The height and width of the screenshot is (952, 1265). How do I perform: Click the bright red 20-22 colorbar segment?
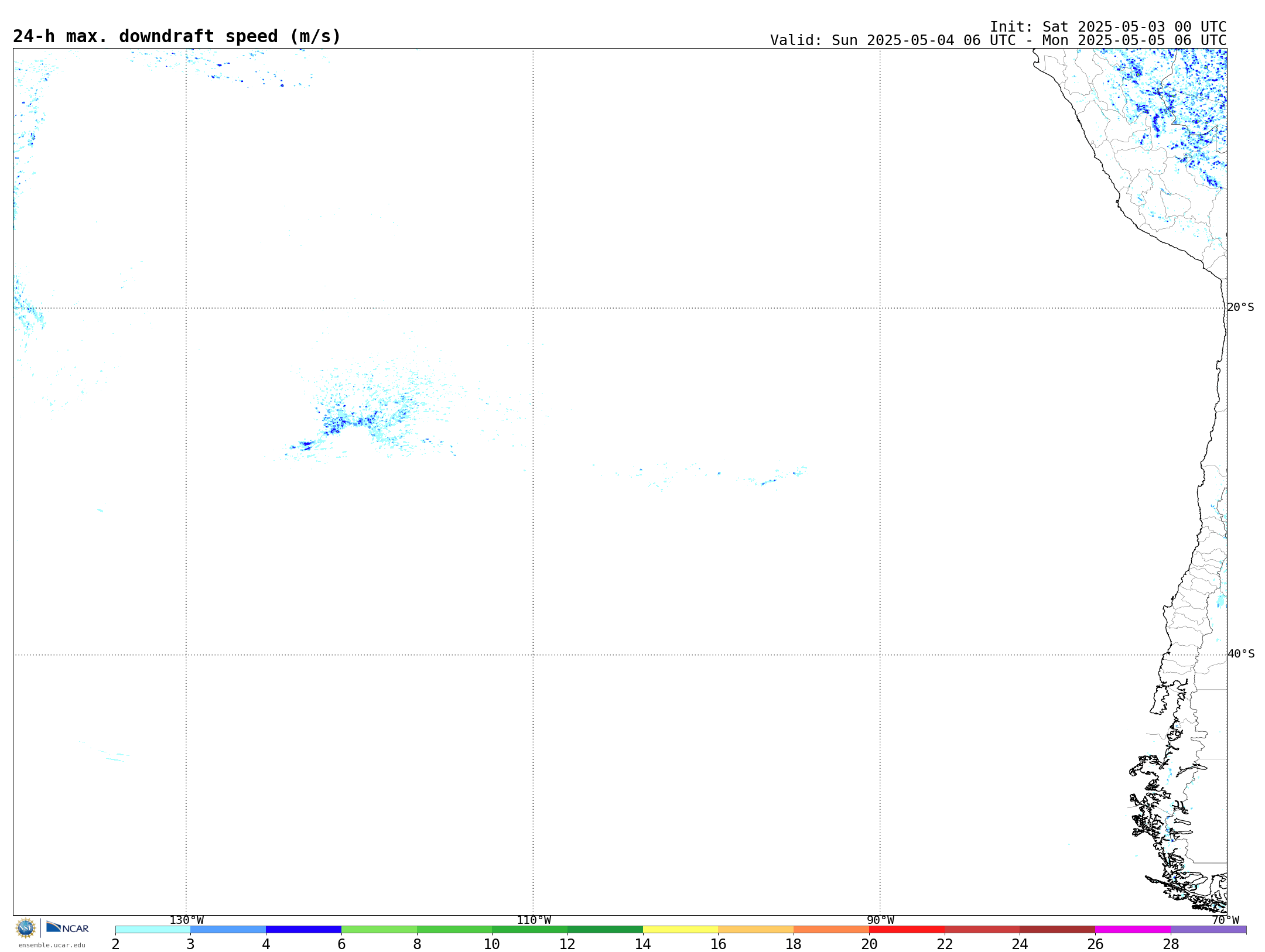point(907,930)
